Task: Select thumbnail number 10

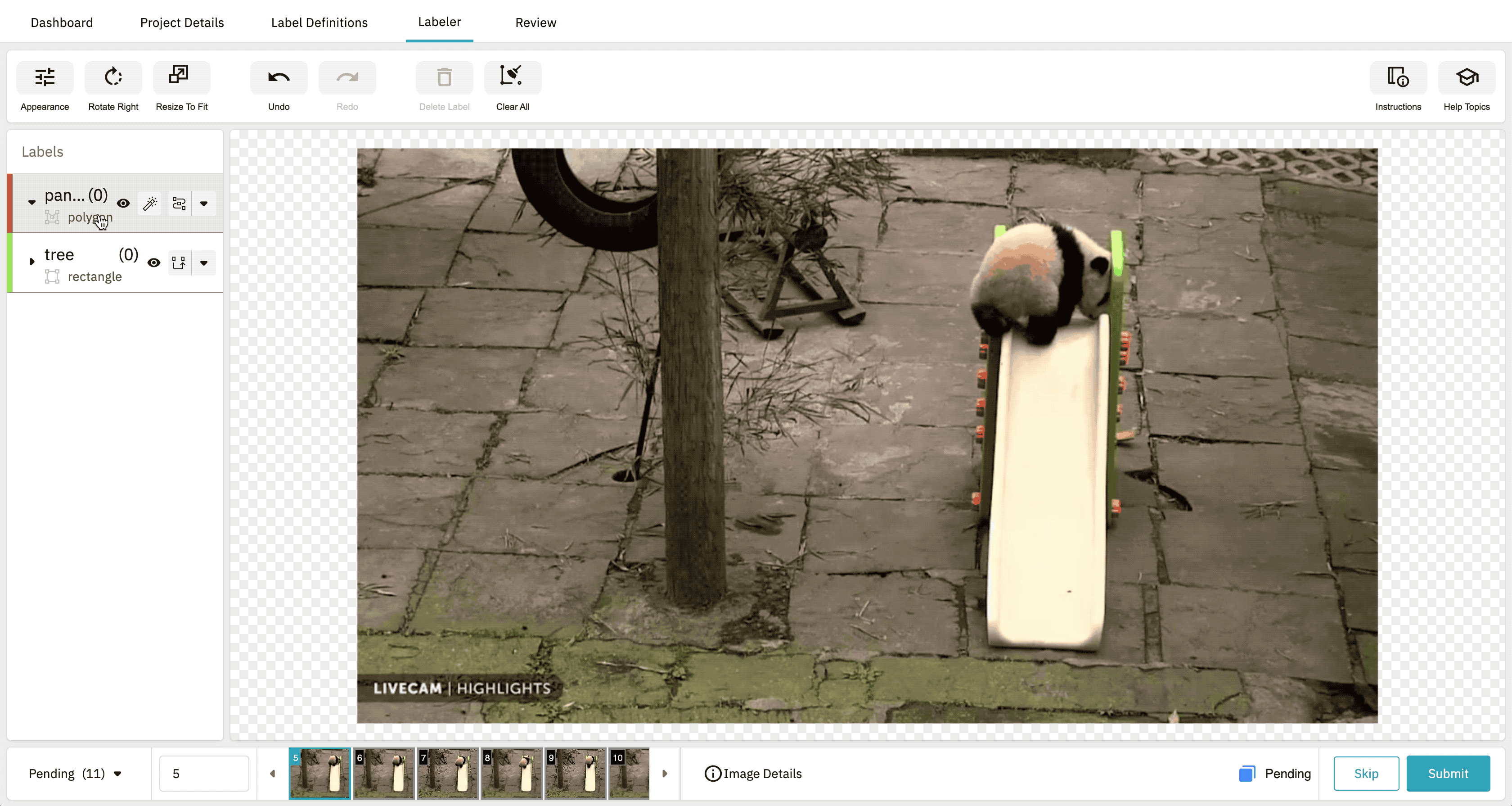Action: pos(629,774)
